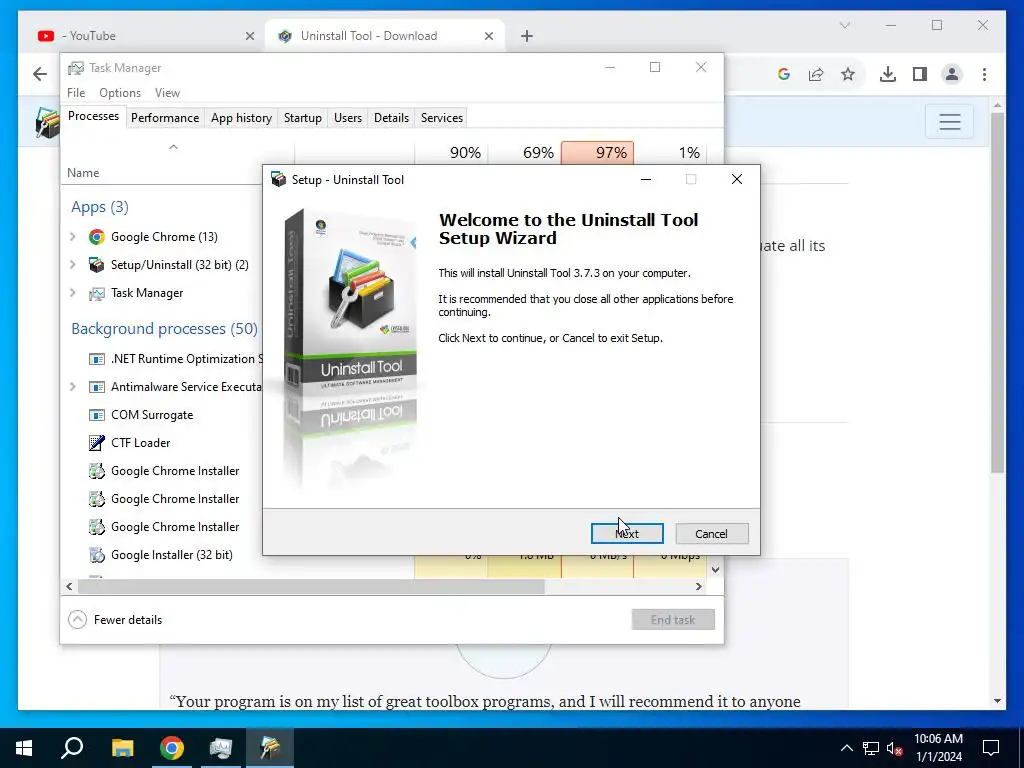Click the End task button in Task Manager
This screenshot has width=1024, height=768.
[673, 620]
